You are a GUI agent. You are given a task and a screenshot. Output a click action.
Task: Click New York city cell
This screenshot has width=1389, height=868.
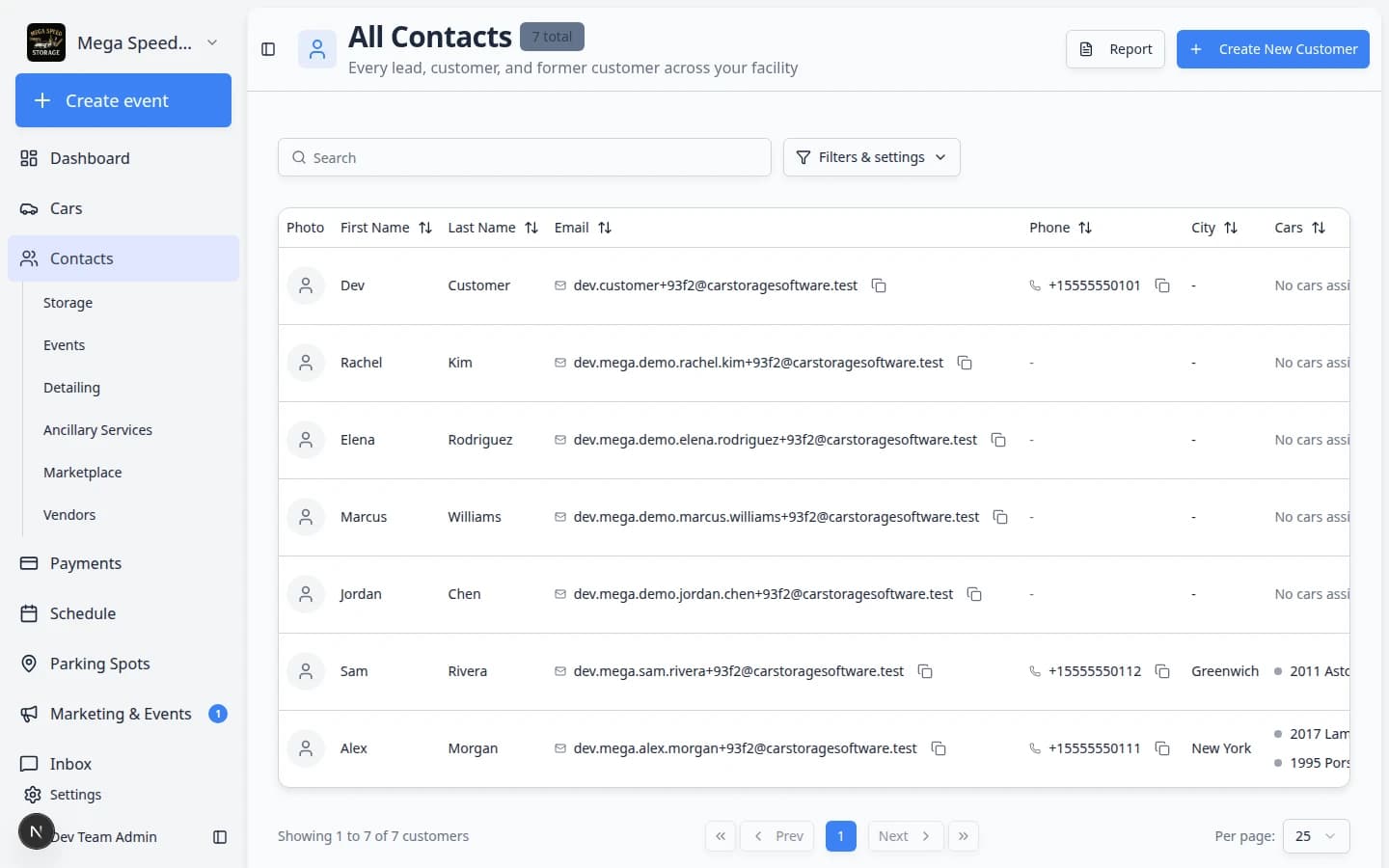pos(1221,748)
